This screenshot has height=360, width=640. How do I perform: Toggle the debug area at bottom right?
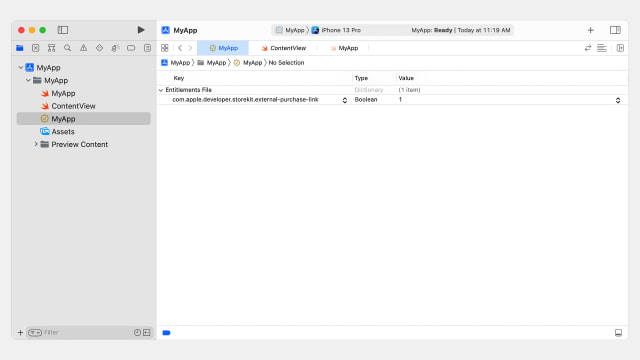click(x=618, y=333)
